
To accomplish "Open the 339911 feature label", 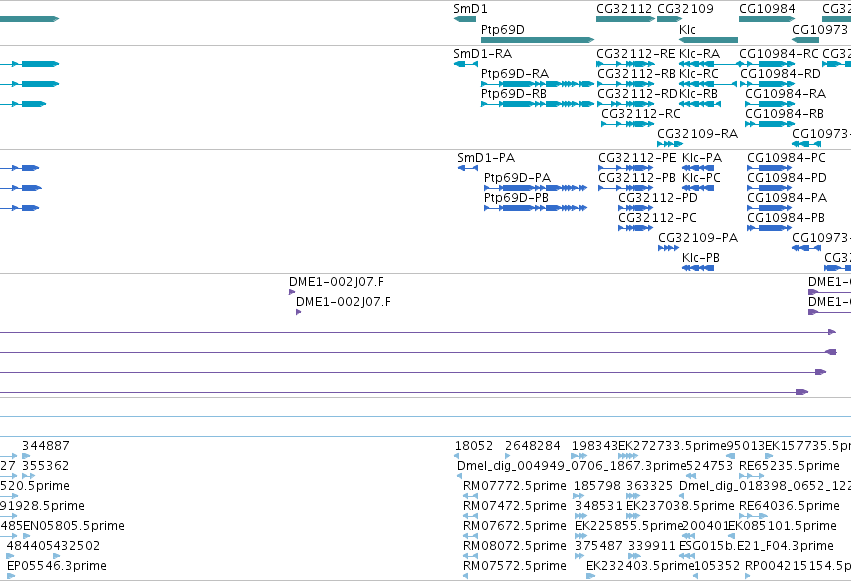I will coord(652,546).
